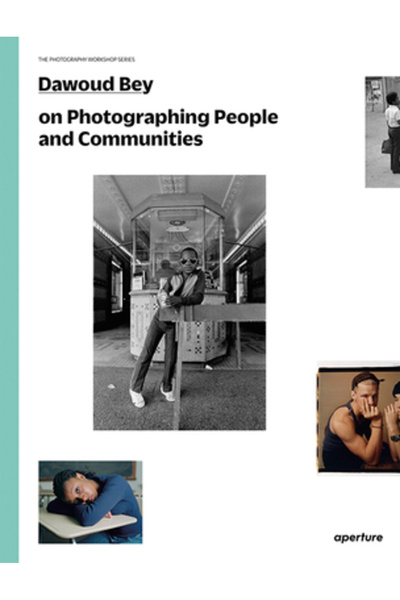Image resolution: width=400 pixels, height=600 pixels.
Task: Open the girl resting on desk photo
Action: [x=90, y=502]
